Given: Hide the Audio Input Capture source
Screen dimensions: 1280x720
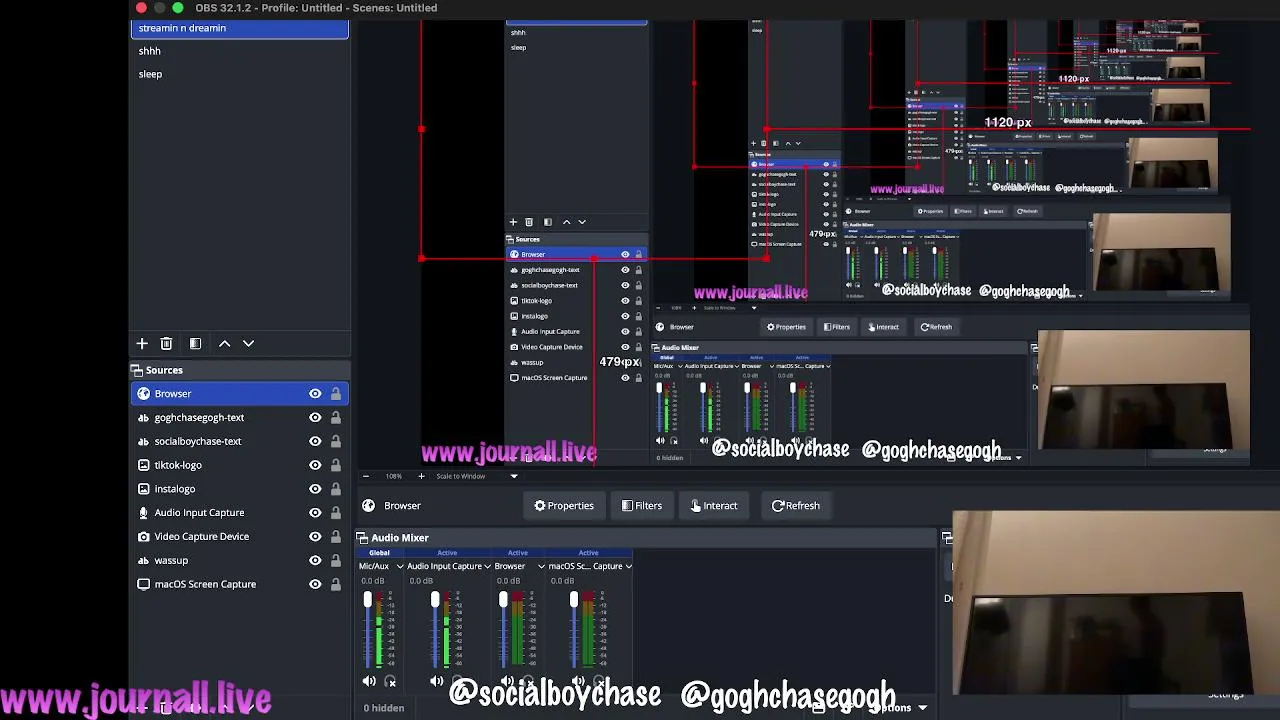Looking at the screenshot, I should (315, 513).
